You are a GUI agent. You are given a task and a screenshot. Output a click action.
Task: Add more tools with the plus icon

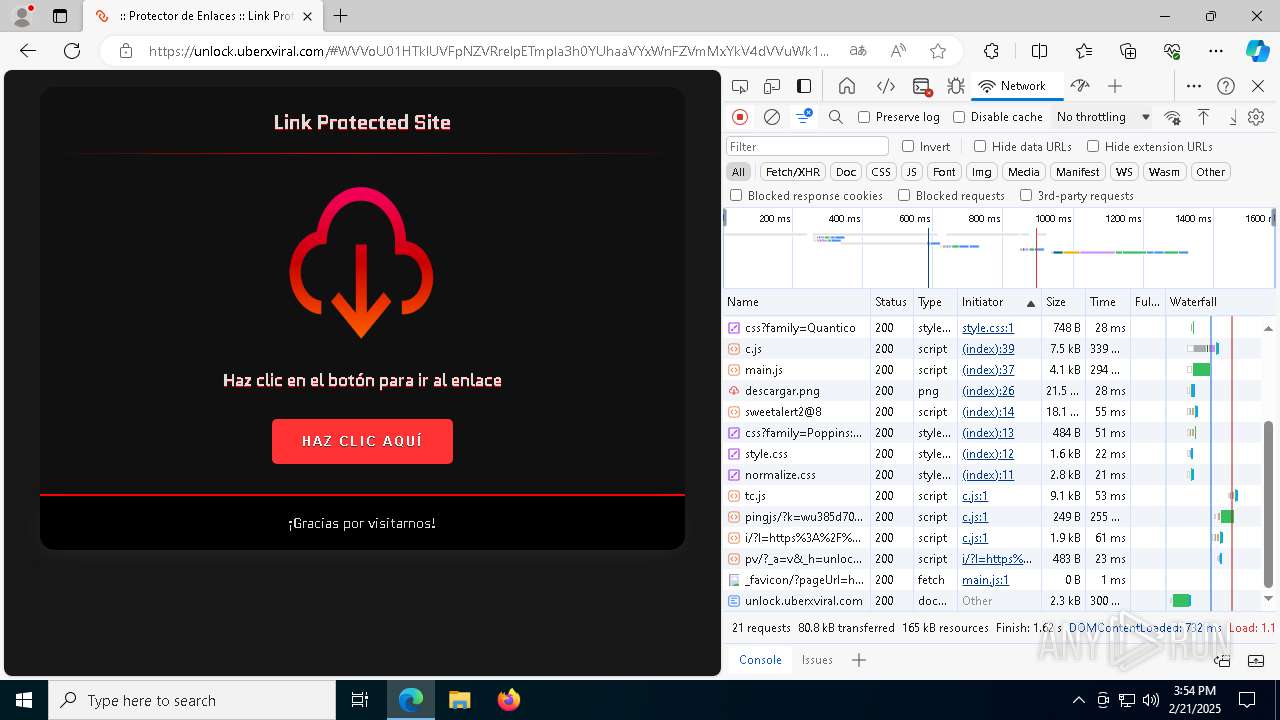(x=1115, y=86)
